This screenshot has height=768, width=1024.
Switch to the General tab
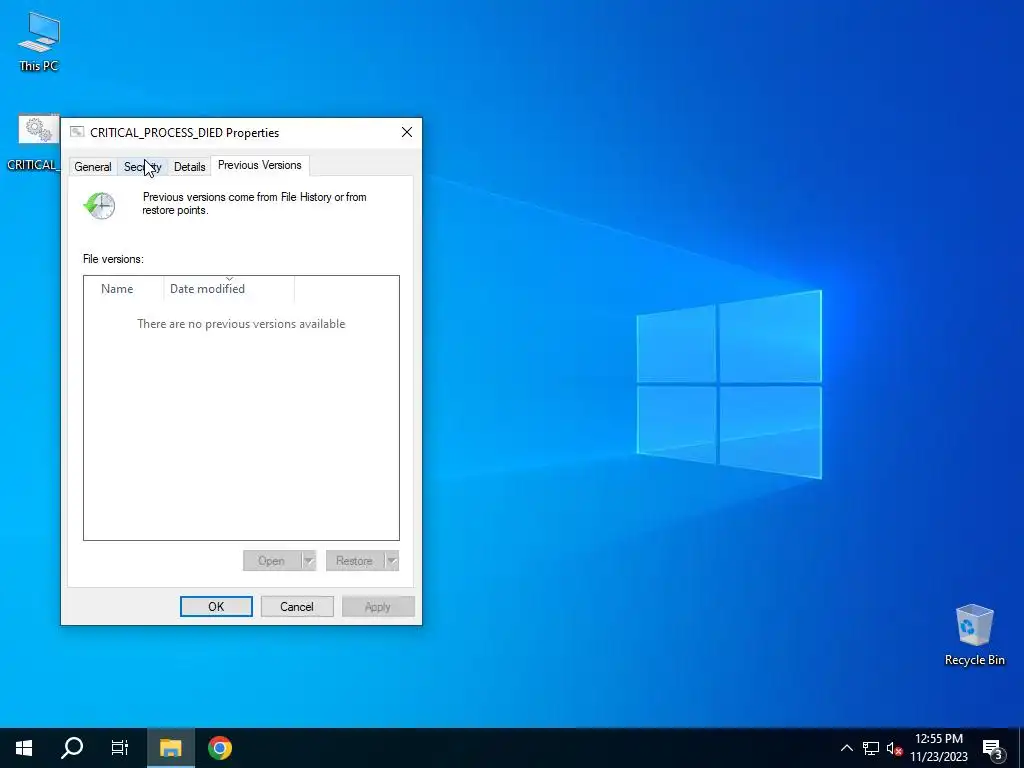click(93, 167)
